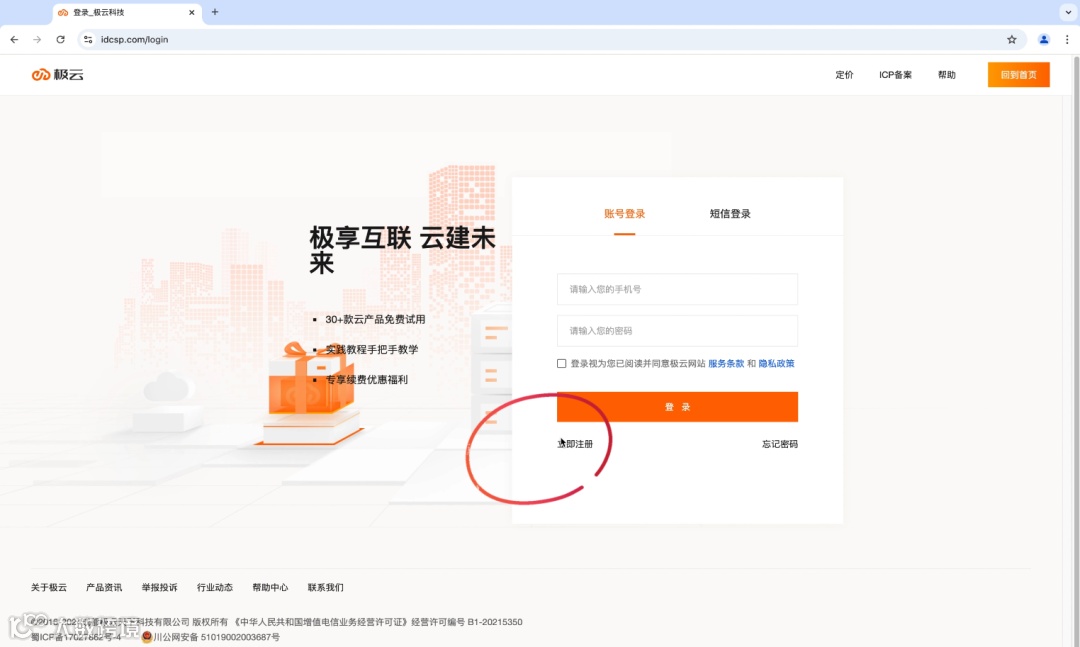Open a new tab with the plus icon
1080x647 pixels.
point(215,12)
